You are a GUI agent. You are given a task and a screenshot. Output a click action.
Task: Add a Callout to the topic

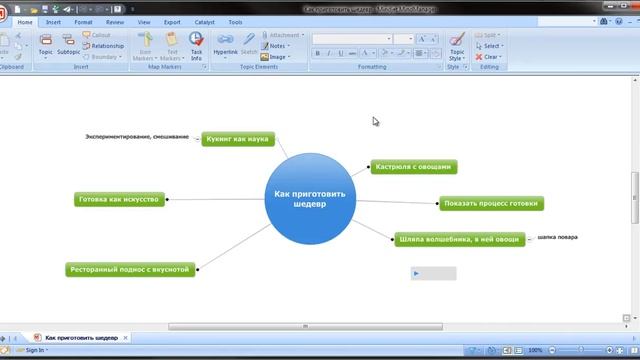coord(96,35)
